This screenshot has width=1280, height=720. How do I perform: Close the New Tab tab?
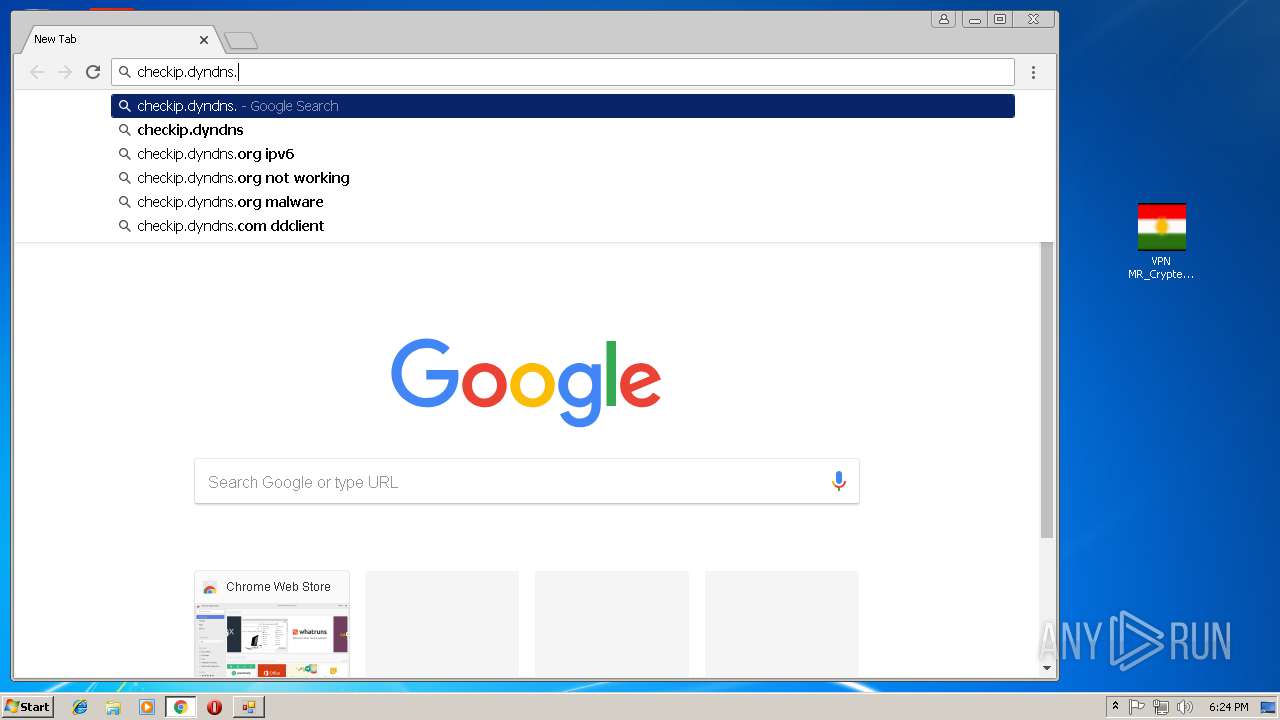[x=204, y=40]
